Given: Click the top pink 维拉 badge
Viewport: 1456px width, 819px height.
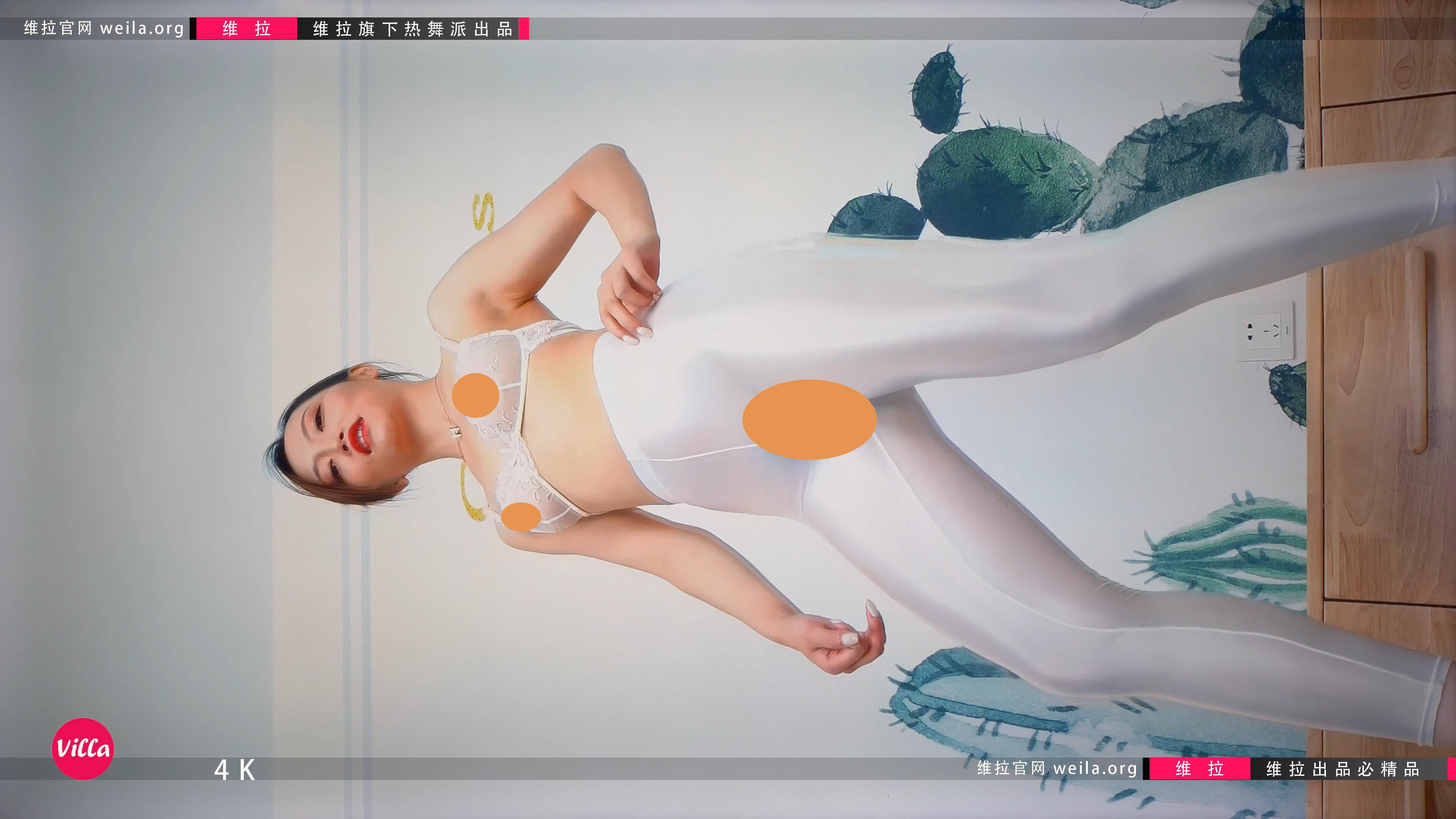Looking at the screenshot, I should pos(246,28).
